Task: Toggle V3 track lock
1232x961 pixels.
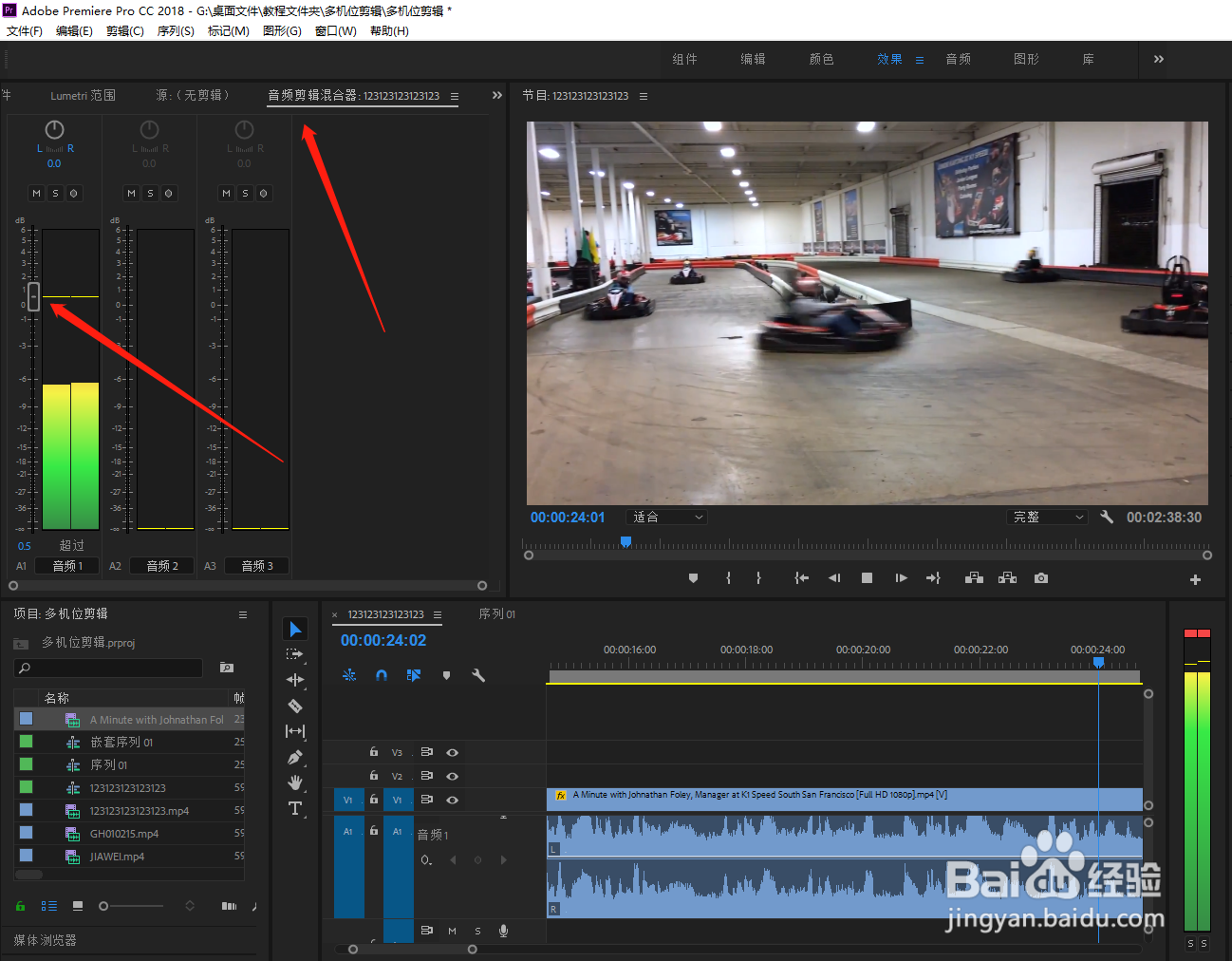Action: (374, 752)
